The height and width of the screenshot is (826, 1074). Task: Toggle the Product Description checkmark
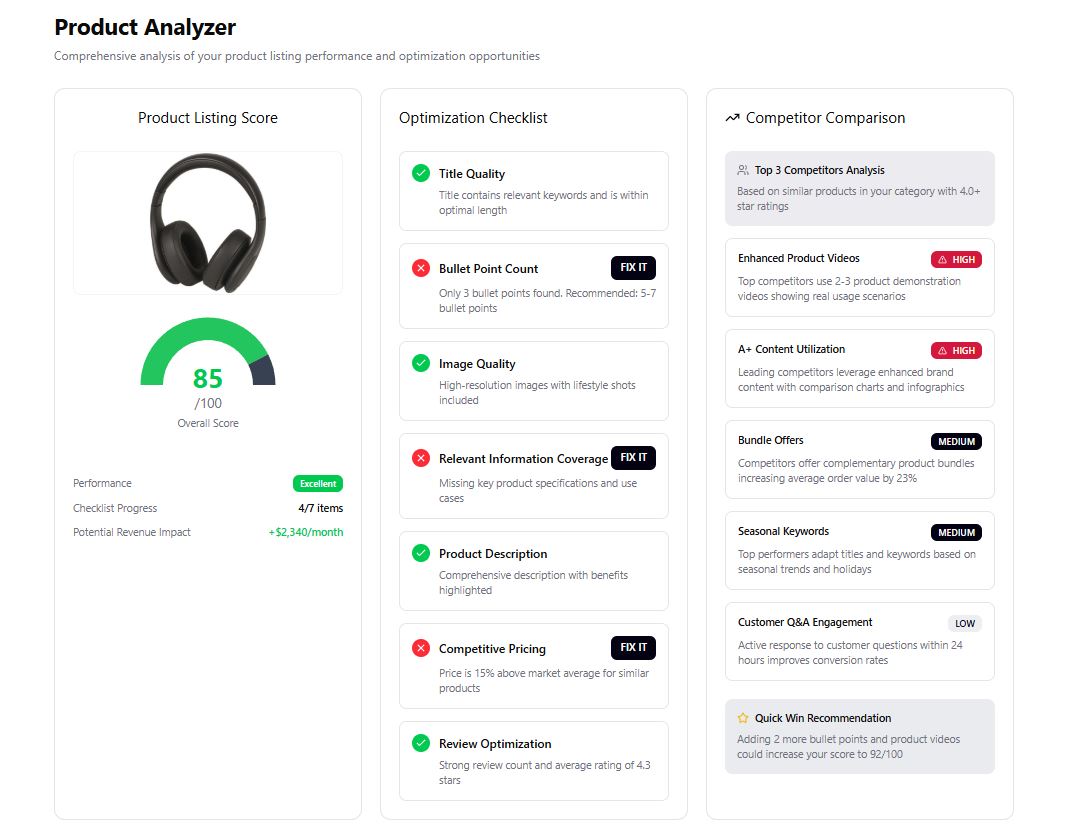(419, 553)
